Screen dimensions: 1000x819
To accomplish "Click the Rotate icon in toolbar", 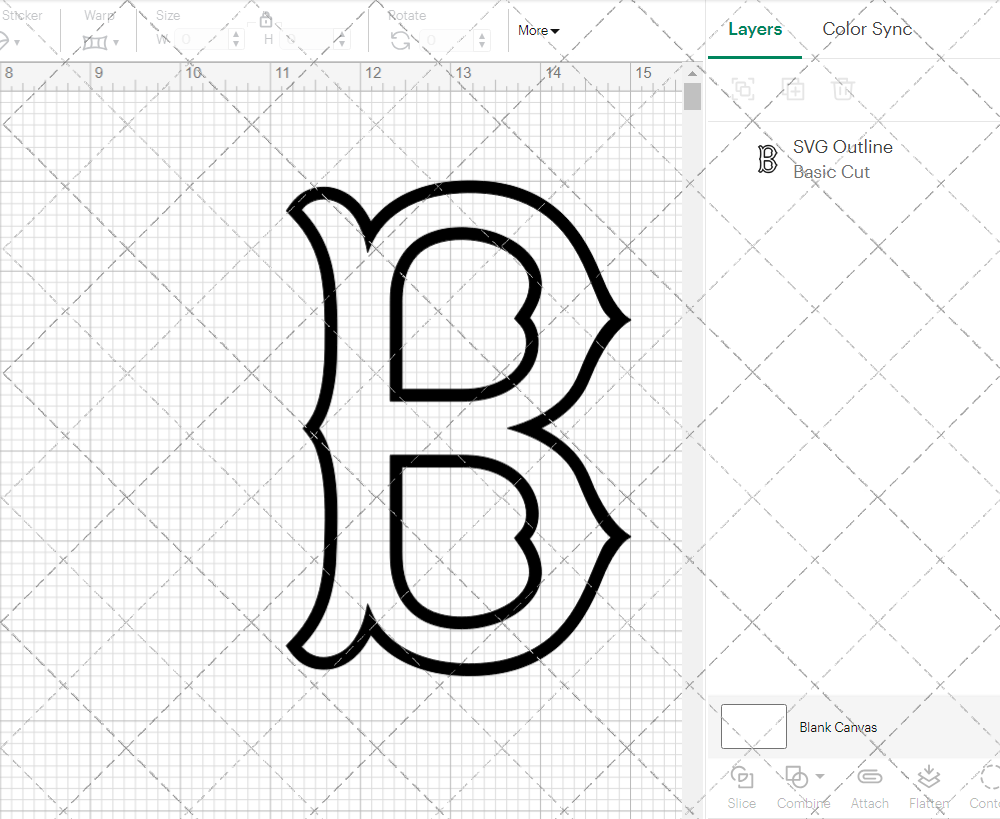I will click(400, 40).
